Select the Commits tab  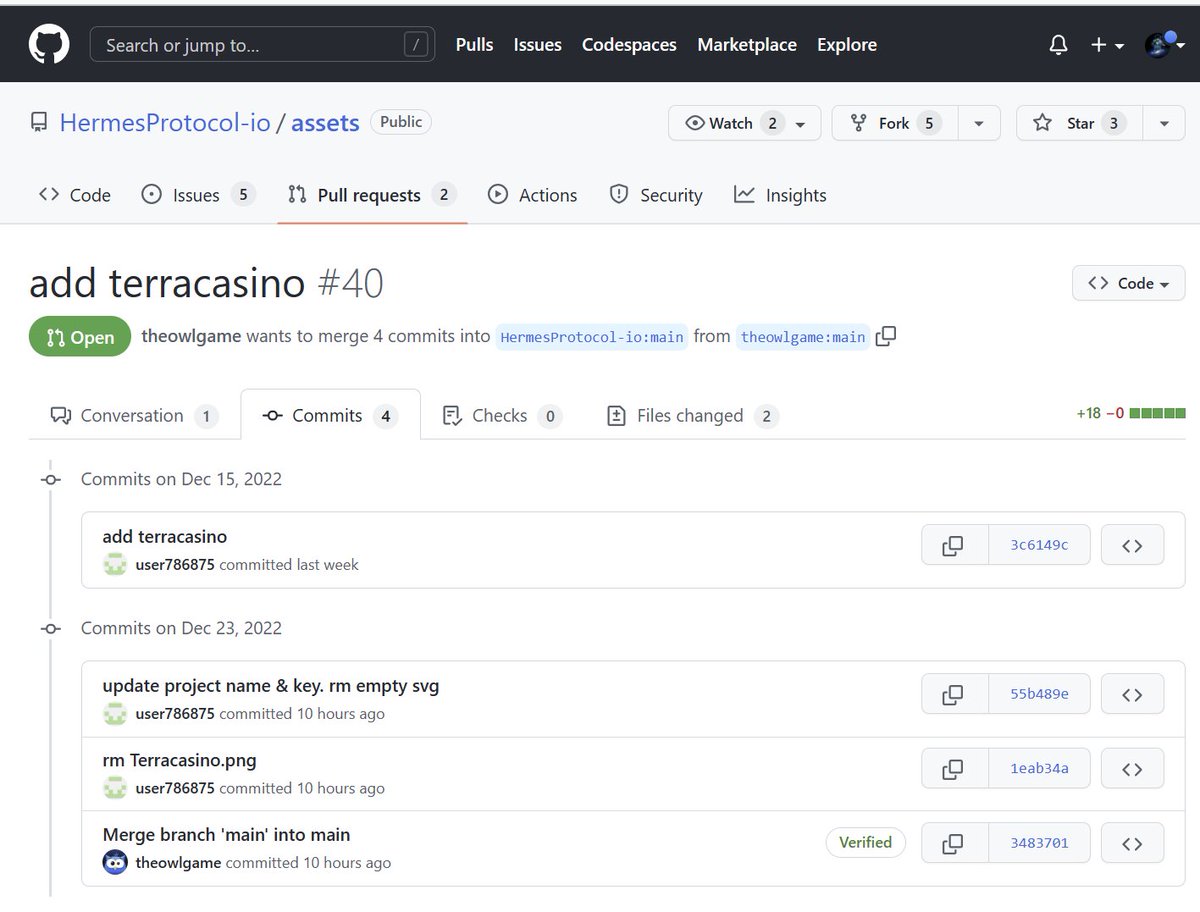point(330,415)
